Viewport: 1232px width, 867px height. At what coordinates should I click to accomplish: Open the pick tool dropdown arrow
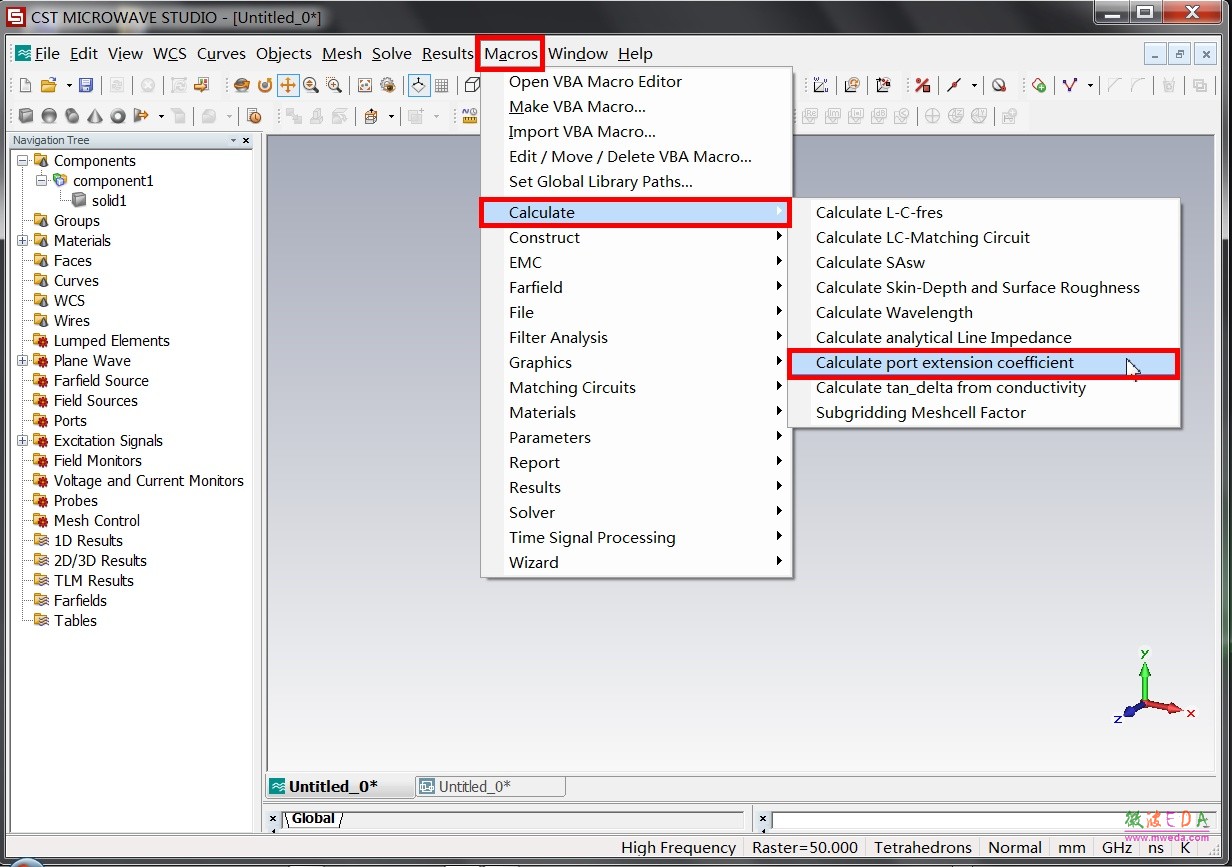[x=974, y=86]
